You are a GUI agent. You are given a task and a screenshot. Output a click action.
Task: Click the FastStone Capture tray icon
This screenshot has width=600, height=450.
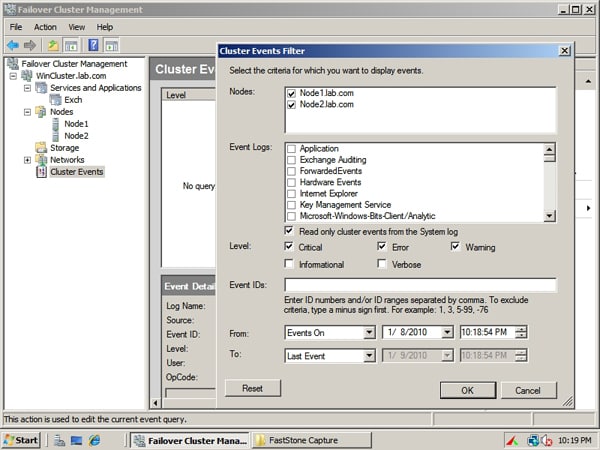[x=512, y=441]
